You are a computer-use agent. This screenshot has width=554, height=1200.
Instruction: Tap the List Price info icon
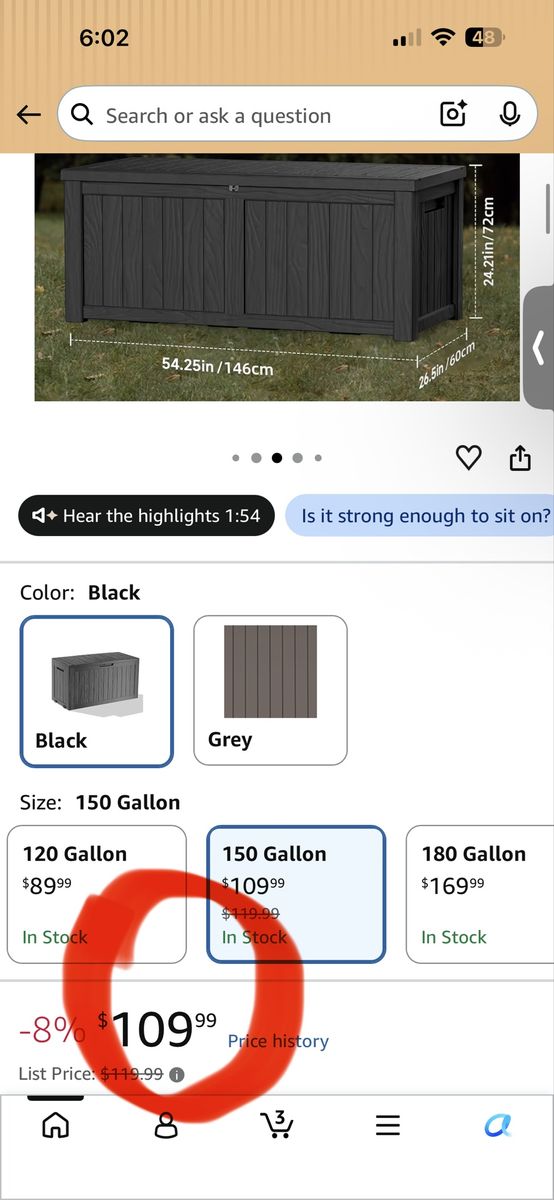(176, 1075)
